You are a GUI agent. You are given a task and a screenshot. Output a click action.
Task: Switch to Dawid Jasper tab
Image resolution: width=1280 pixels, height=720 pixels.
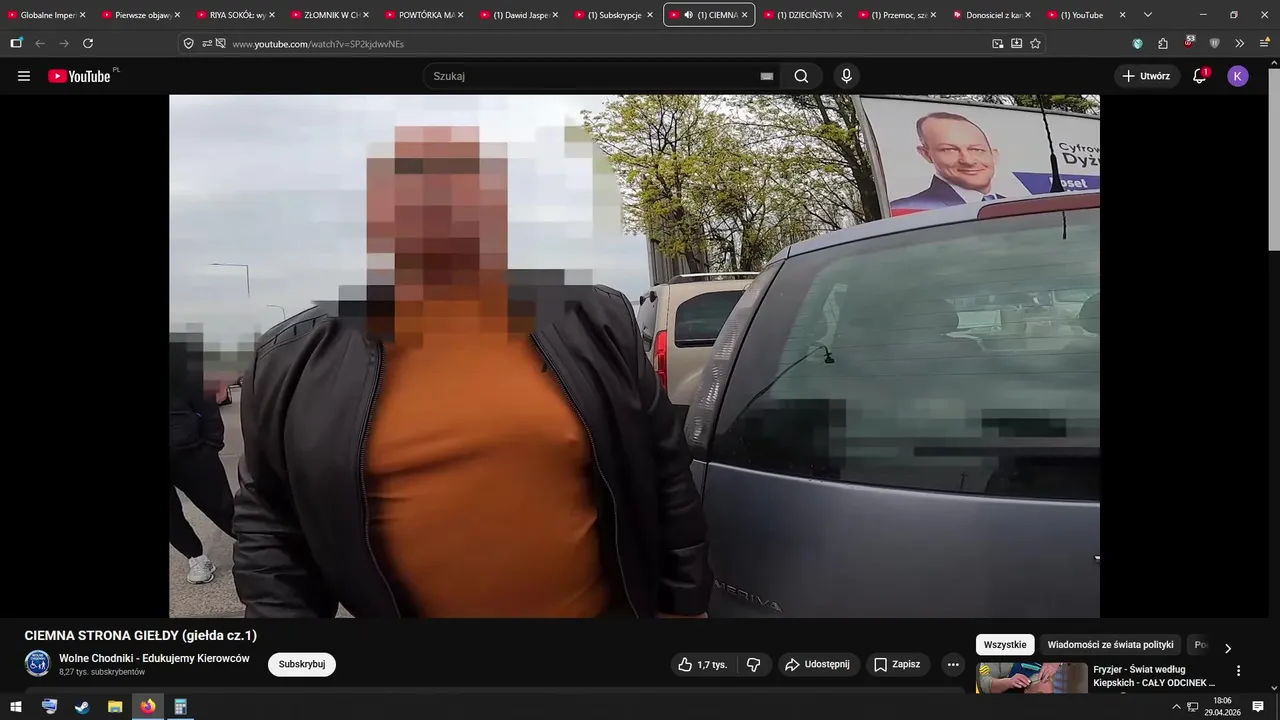[x=519, y=15]
